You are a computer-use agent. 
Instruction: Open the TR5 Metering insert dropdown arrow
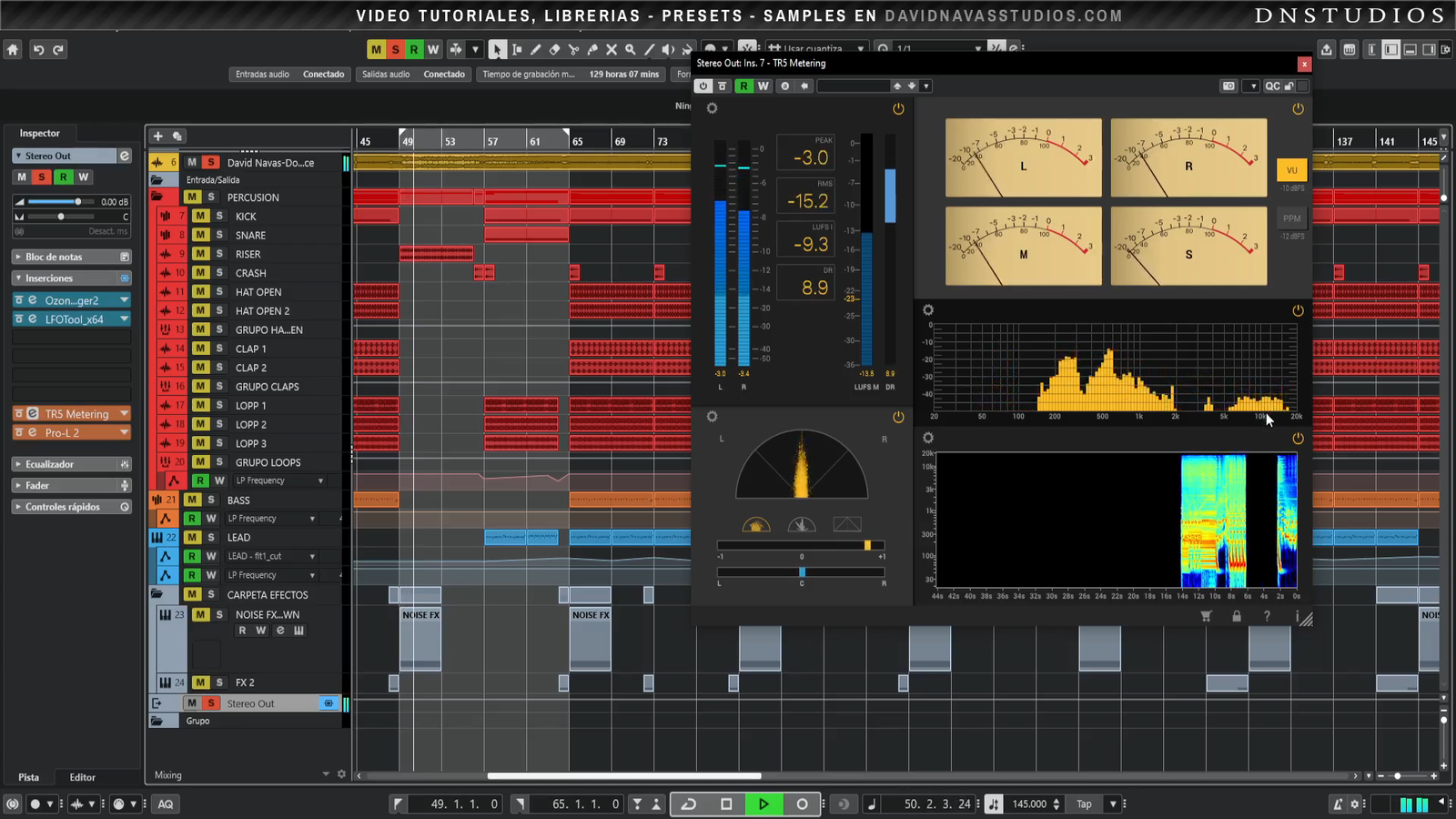tap(124, 414)
